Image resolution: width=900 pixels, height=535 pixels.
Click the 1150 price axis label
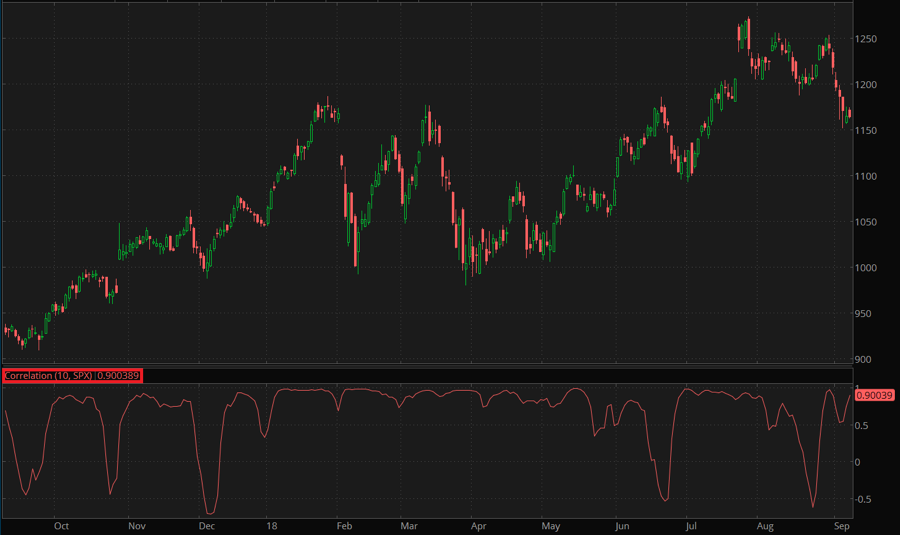(x=868, y=130)
